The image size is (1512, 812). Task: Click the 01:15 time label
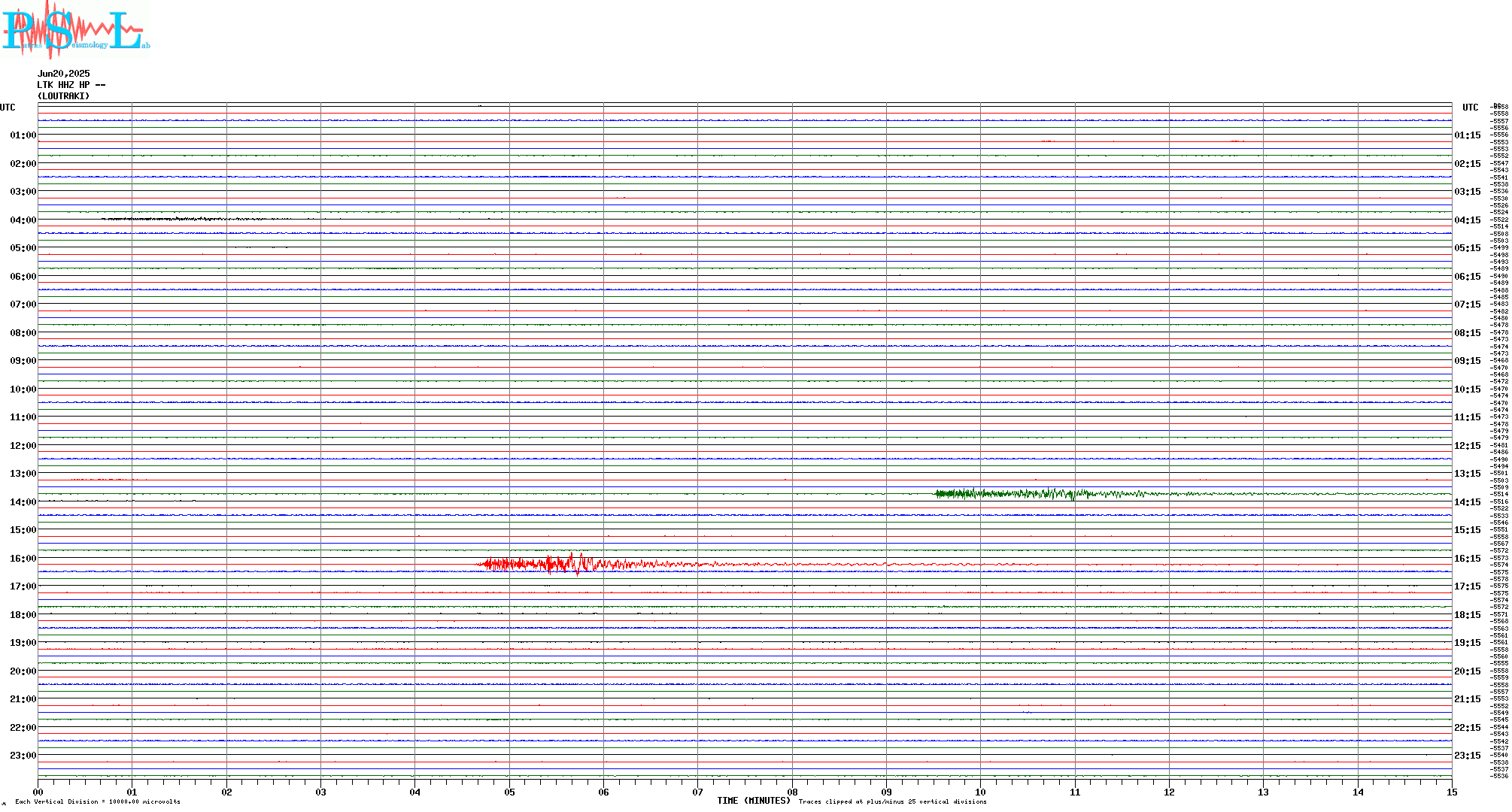[1468, 135]
